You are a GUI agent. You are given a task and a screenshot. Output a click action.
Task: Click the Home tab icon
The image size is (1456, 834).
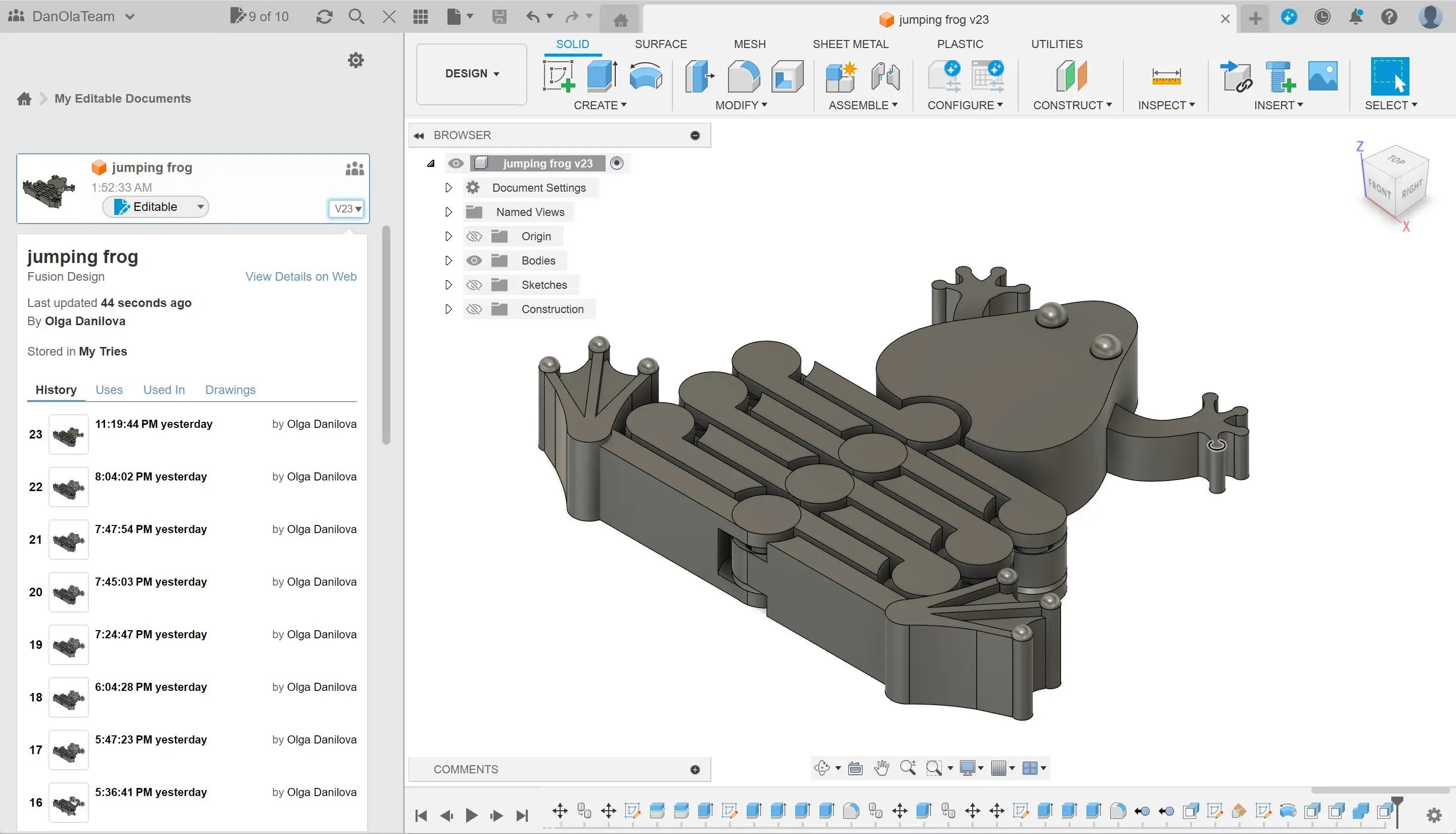(621, 21)
